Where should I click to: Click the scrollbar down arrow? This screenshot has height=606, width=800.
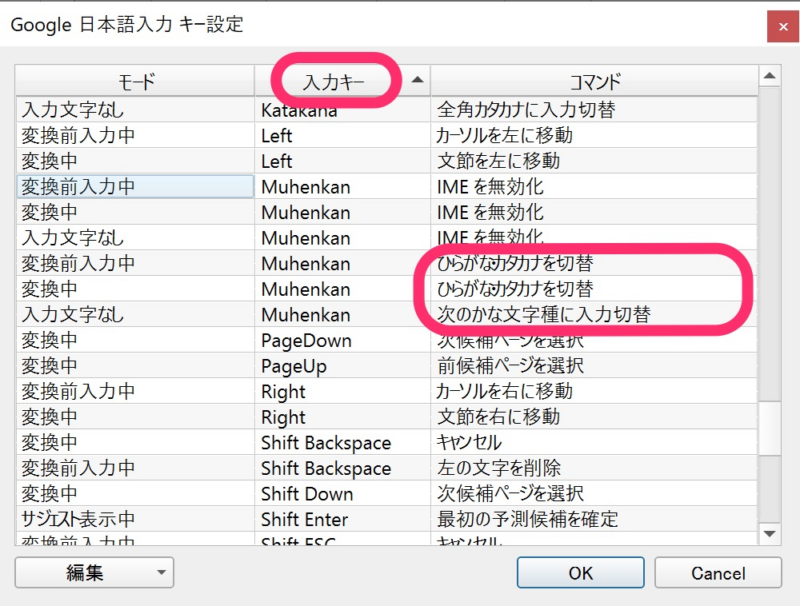(769, 534)
